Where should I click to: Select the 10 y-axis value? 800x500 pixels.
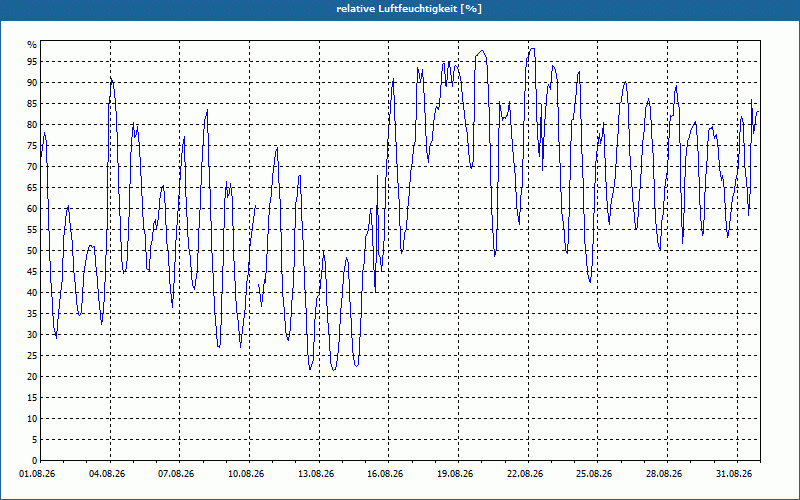coord(32,418)
